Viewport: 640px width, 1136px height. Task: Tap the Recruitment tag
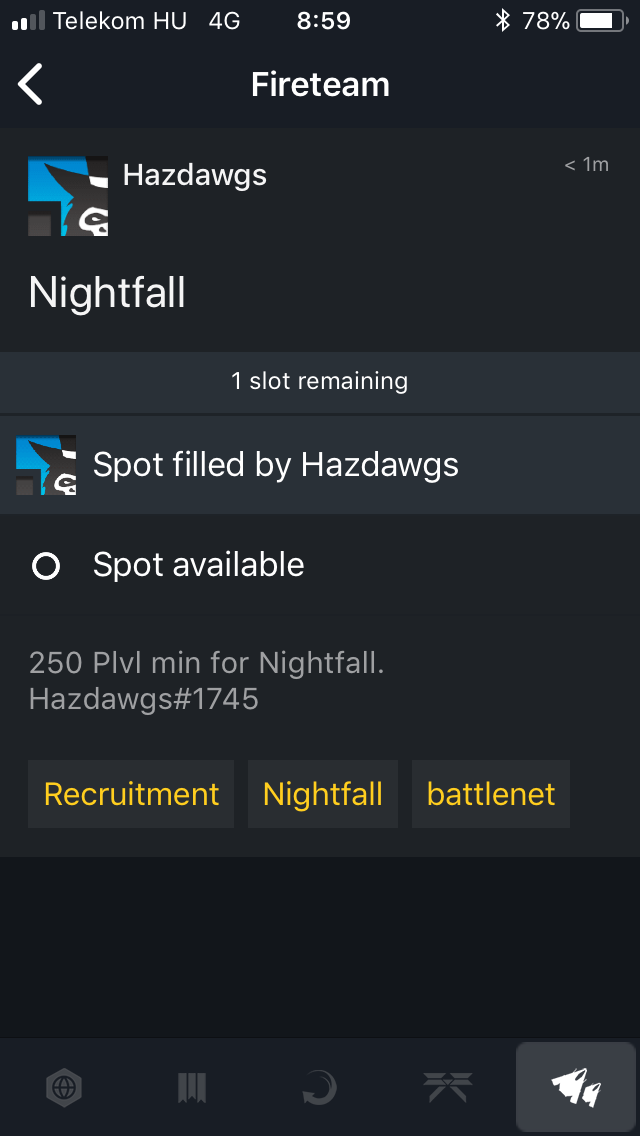(131, 794)
